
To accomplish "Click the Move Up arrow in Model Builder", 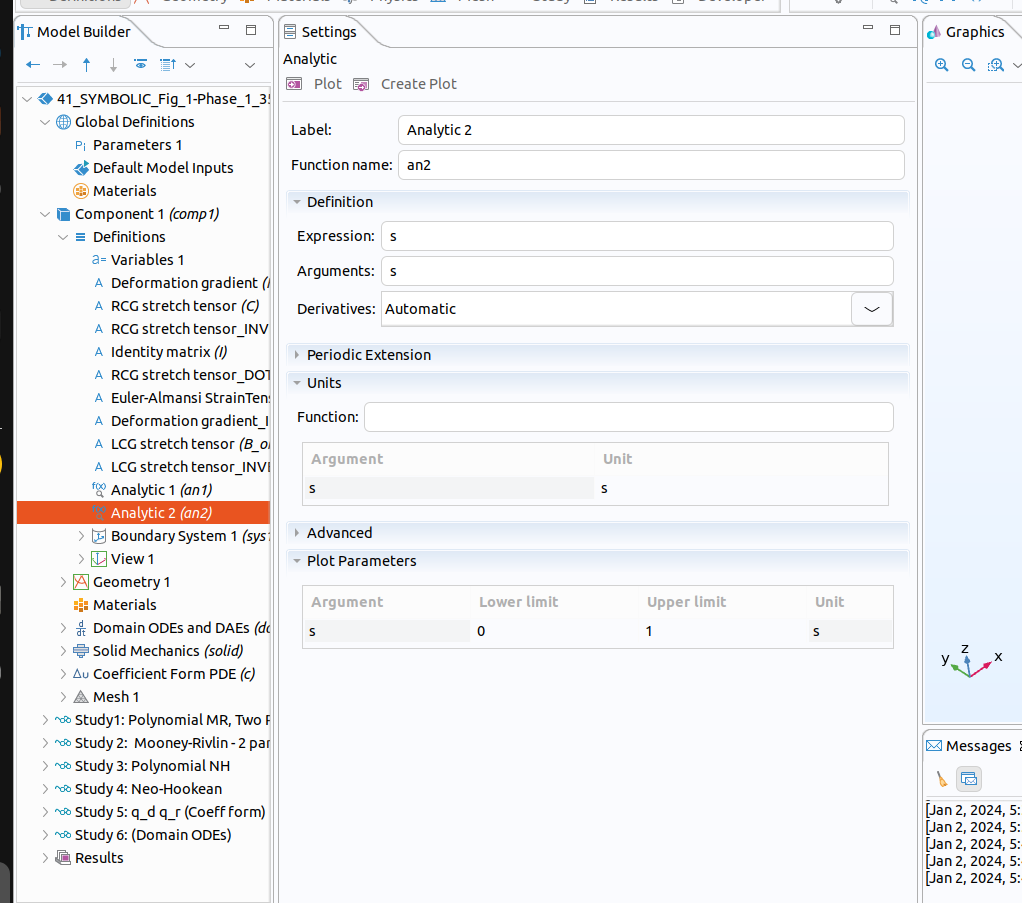I will pos(87,65).
